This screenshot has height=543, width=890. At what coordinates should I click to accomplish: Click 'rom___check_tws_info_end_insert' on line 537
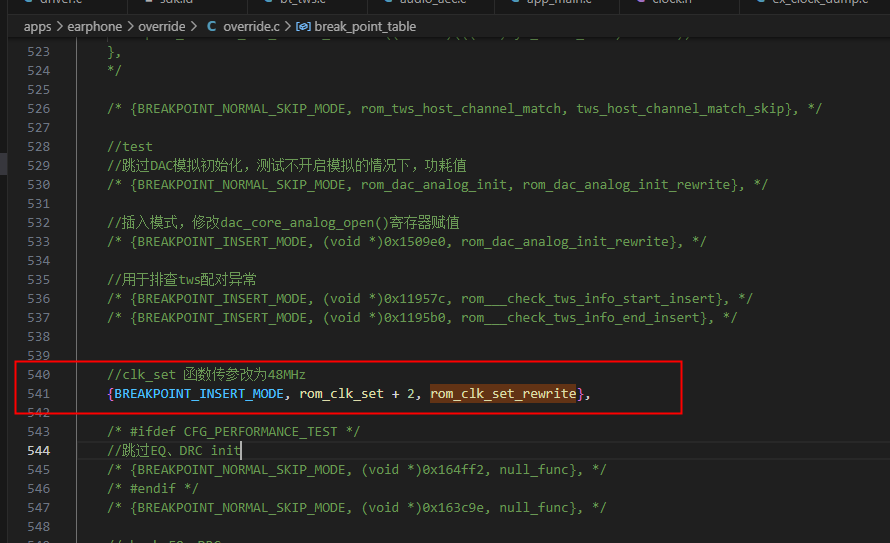580,318
